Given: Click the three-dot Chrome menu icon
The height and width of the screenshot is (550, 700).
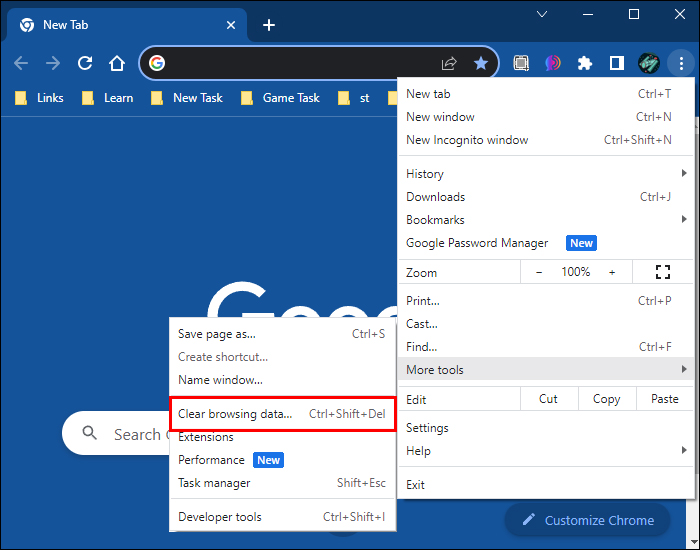Looking at the screenshot, I should 681,63.
